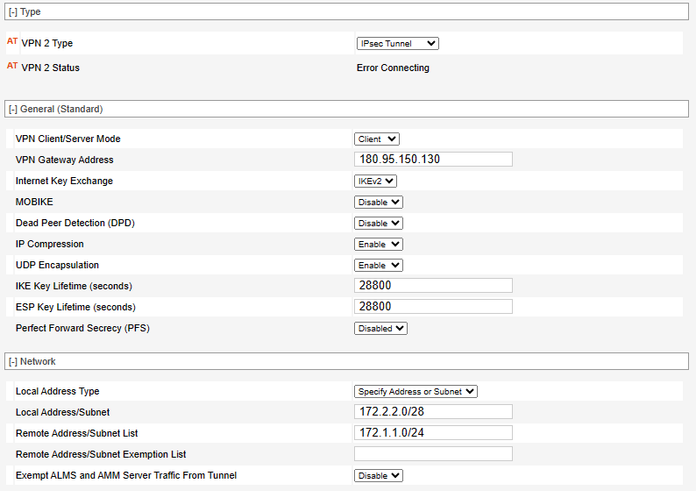Image resolution: width=696 pixels, height=491 pixels.
Task: Click the VPN Gateway Address field
Action: (433, 160)
